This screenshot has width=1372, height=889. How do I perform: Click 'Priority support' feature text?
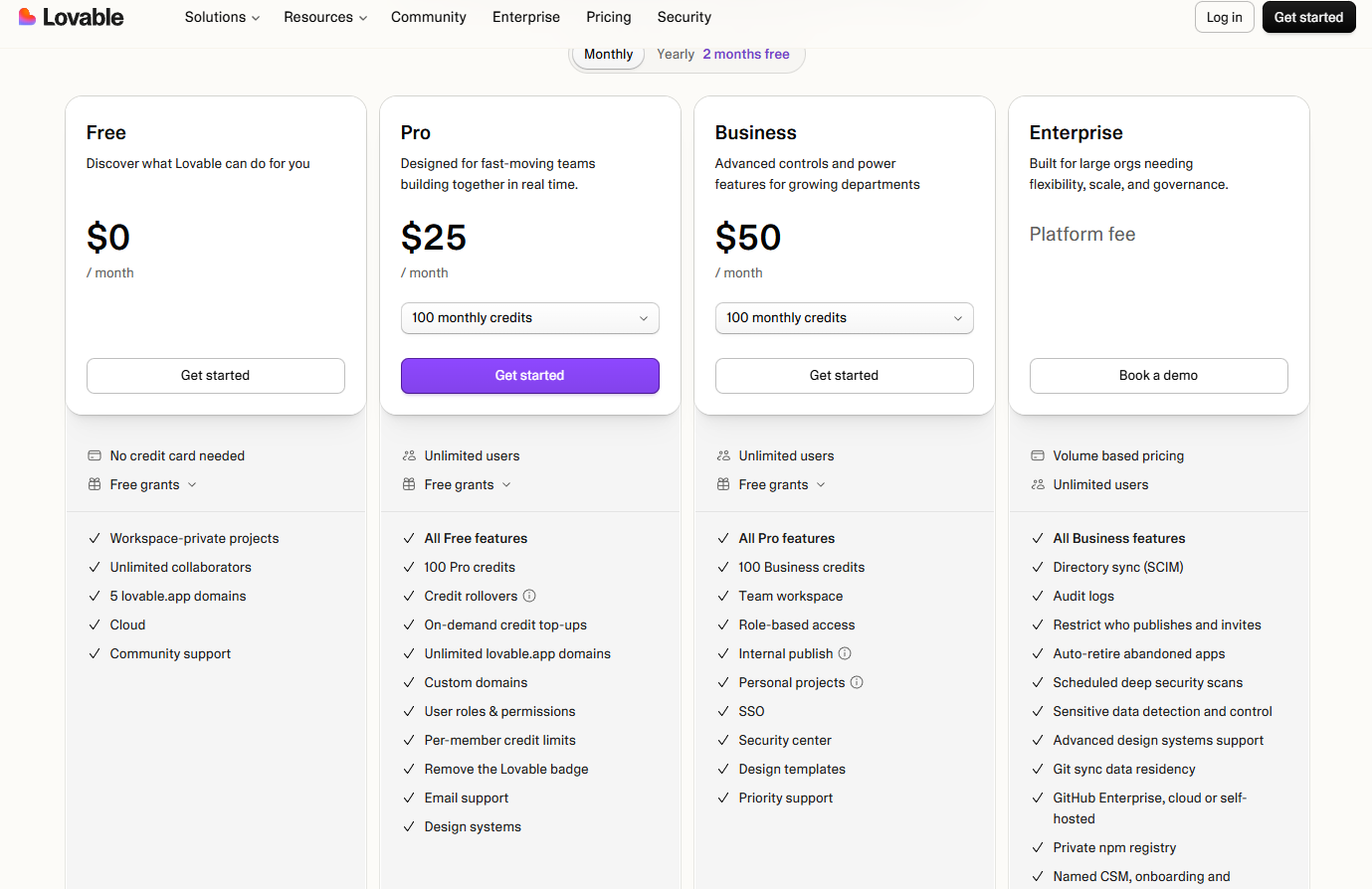(786, 798)
